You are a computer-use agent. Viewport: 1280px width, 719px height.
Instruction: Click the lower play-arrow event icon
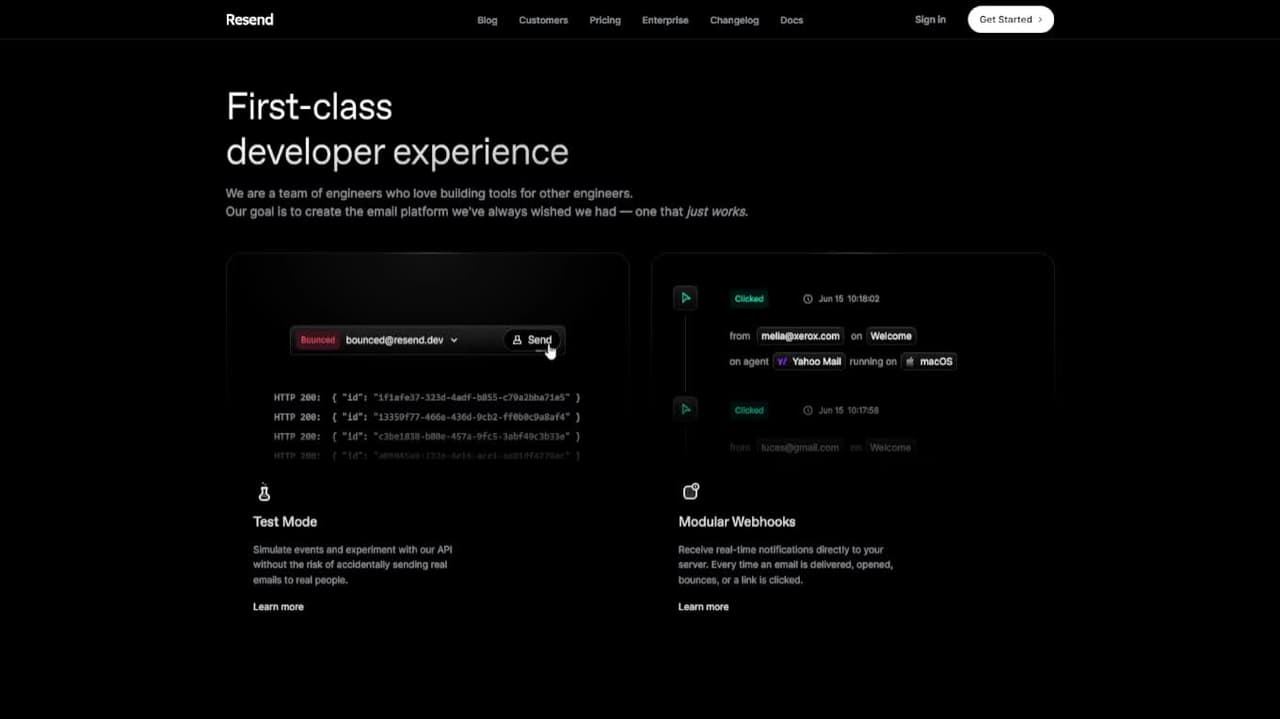pyautogui.click(x=685, y=409)
